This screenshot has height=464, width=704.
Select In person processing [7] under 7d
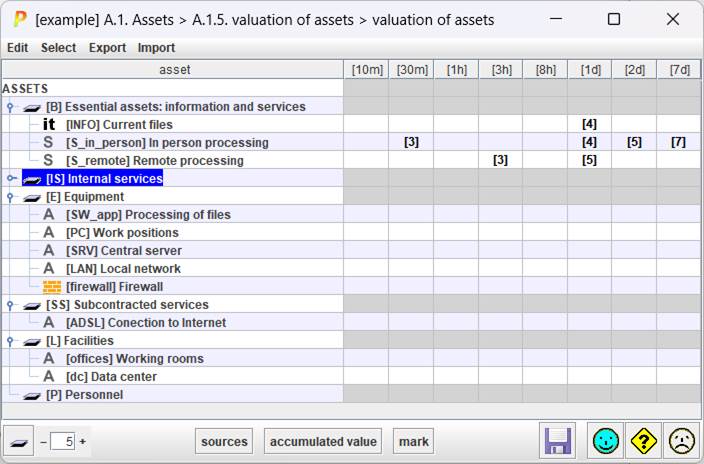tap(678, 142)
